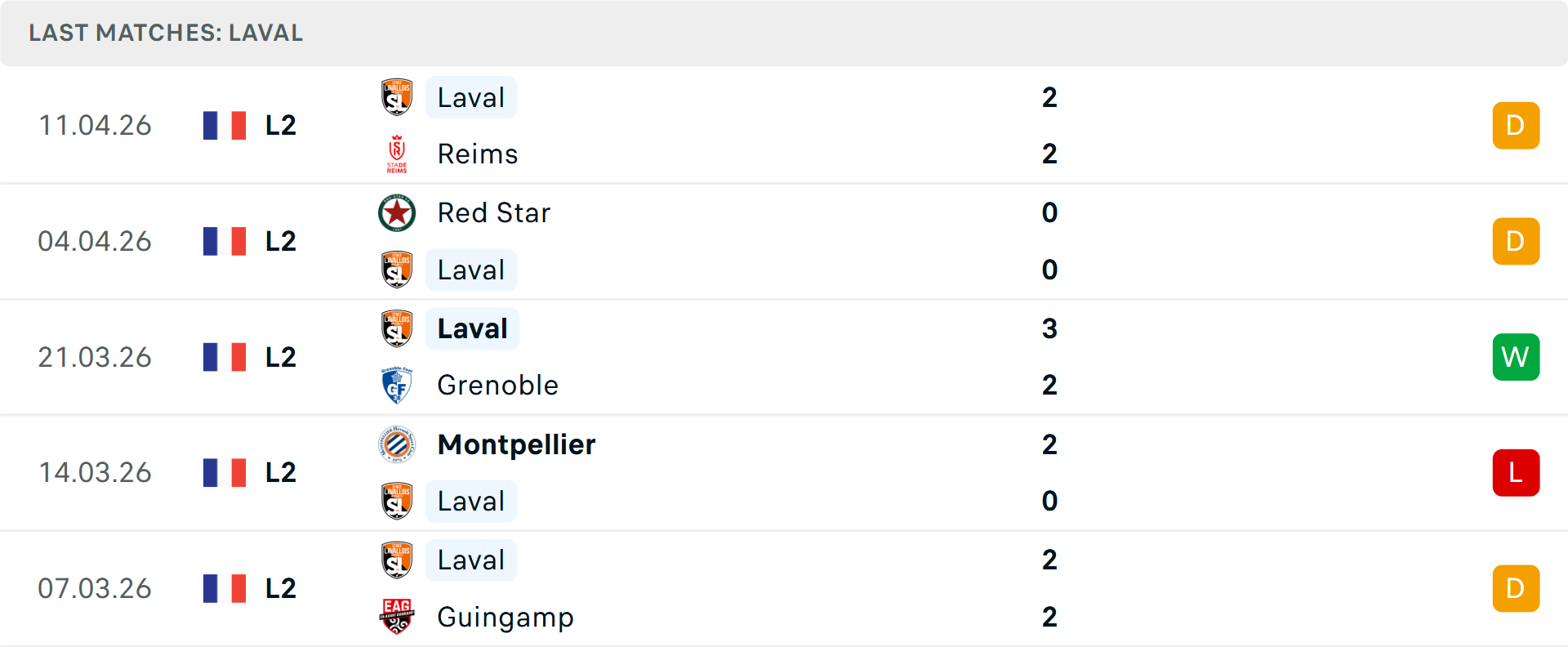Open the Red Star team link
Viewport: 1568px width, 647px height.
click(x=494, y=213)
